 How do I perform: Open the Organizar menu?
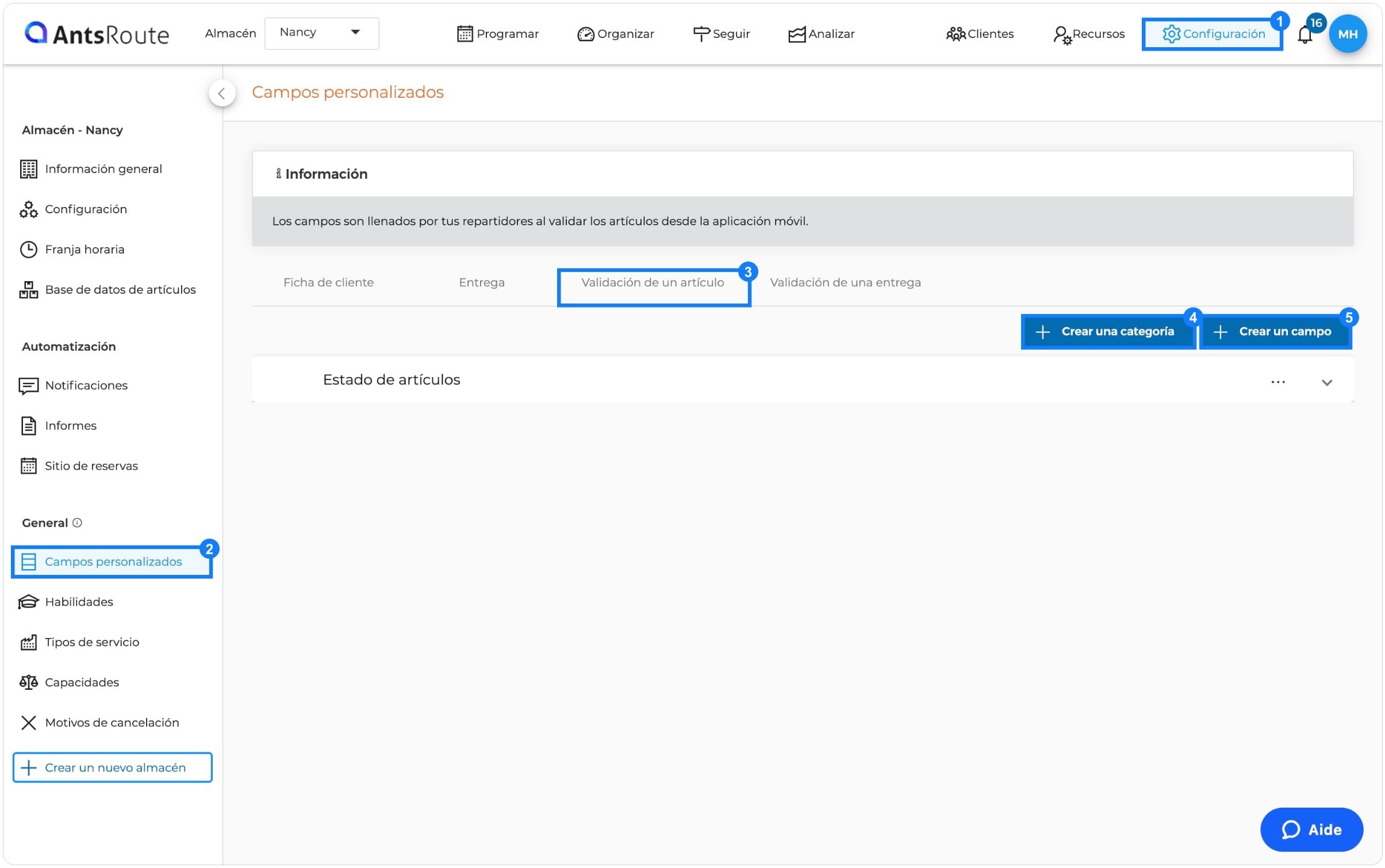click(x=615, y=34)
